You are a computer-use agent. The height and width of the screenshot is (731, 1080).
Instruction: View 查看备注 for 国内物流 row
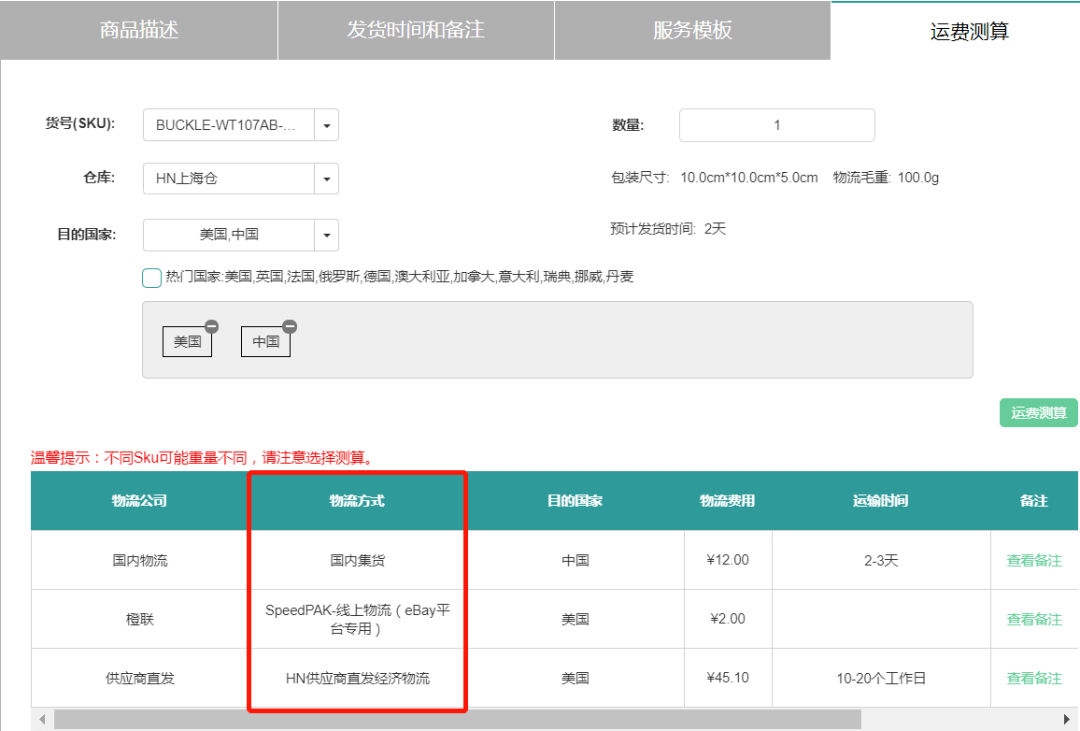[1034, 560]
